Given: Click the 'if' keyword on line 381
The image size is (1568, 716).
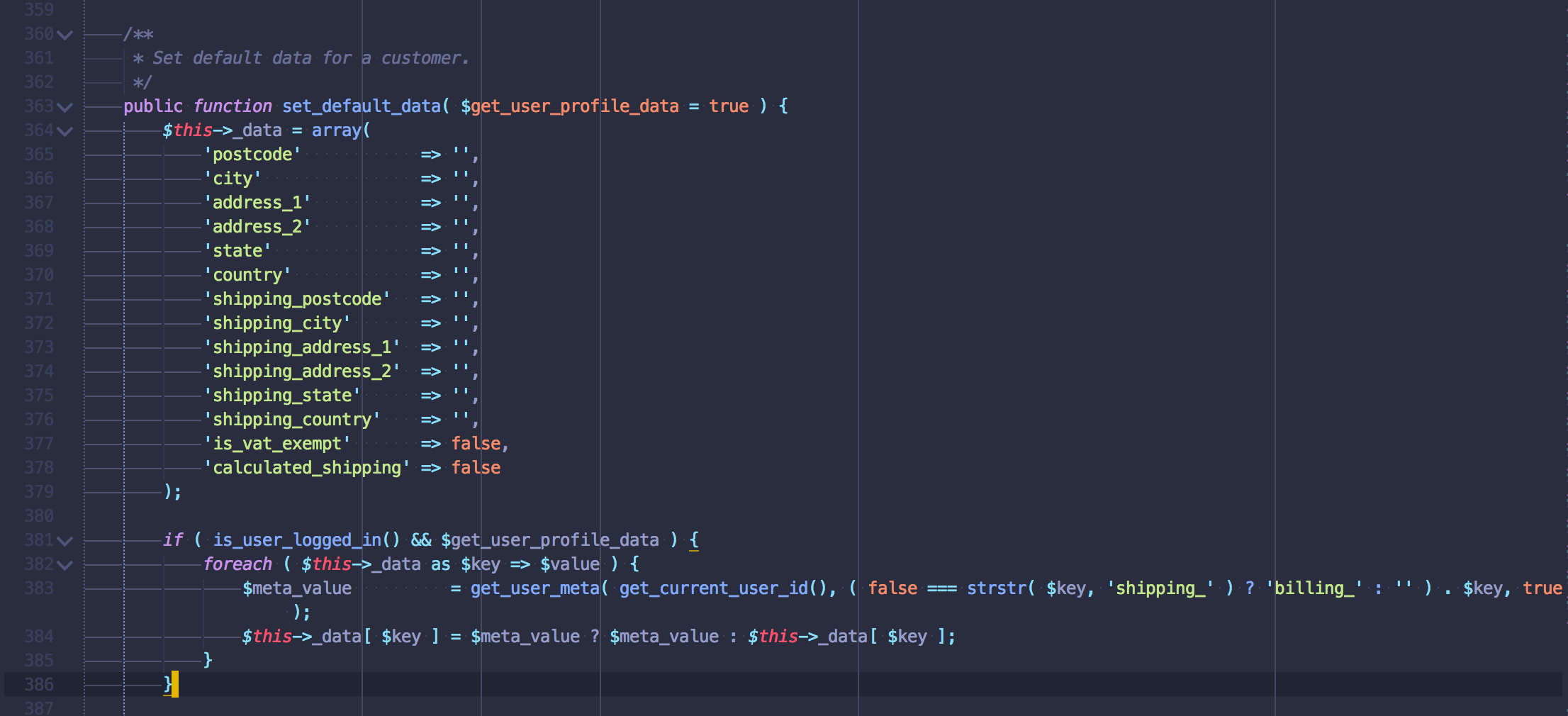Looking at the screenshot, I should pos(173,540).
